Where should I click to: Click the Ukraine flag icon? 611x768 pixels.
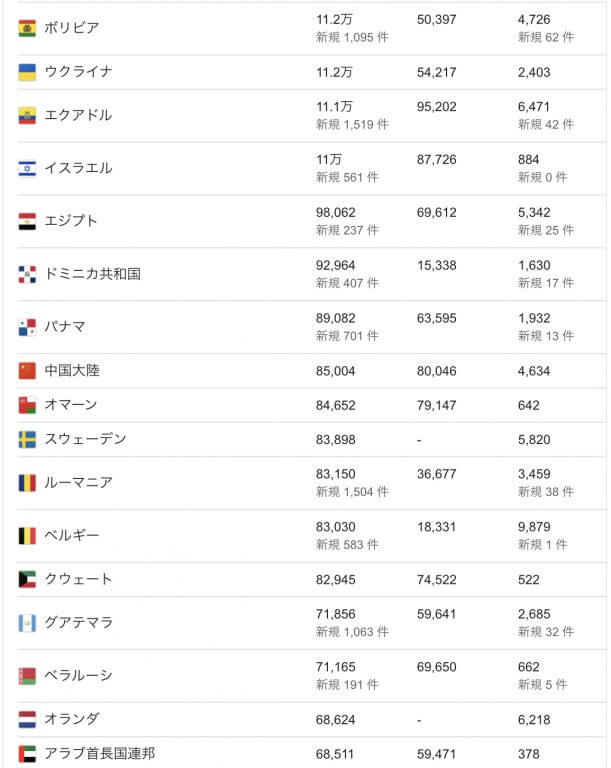27,72
